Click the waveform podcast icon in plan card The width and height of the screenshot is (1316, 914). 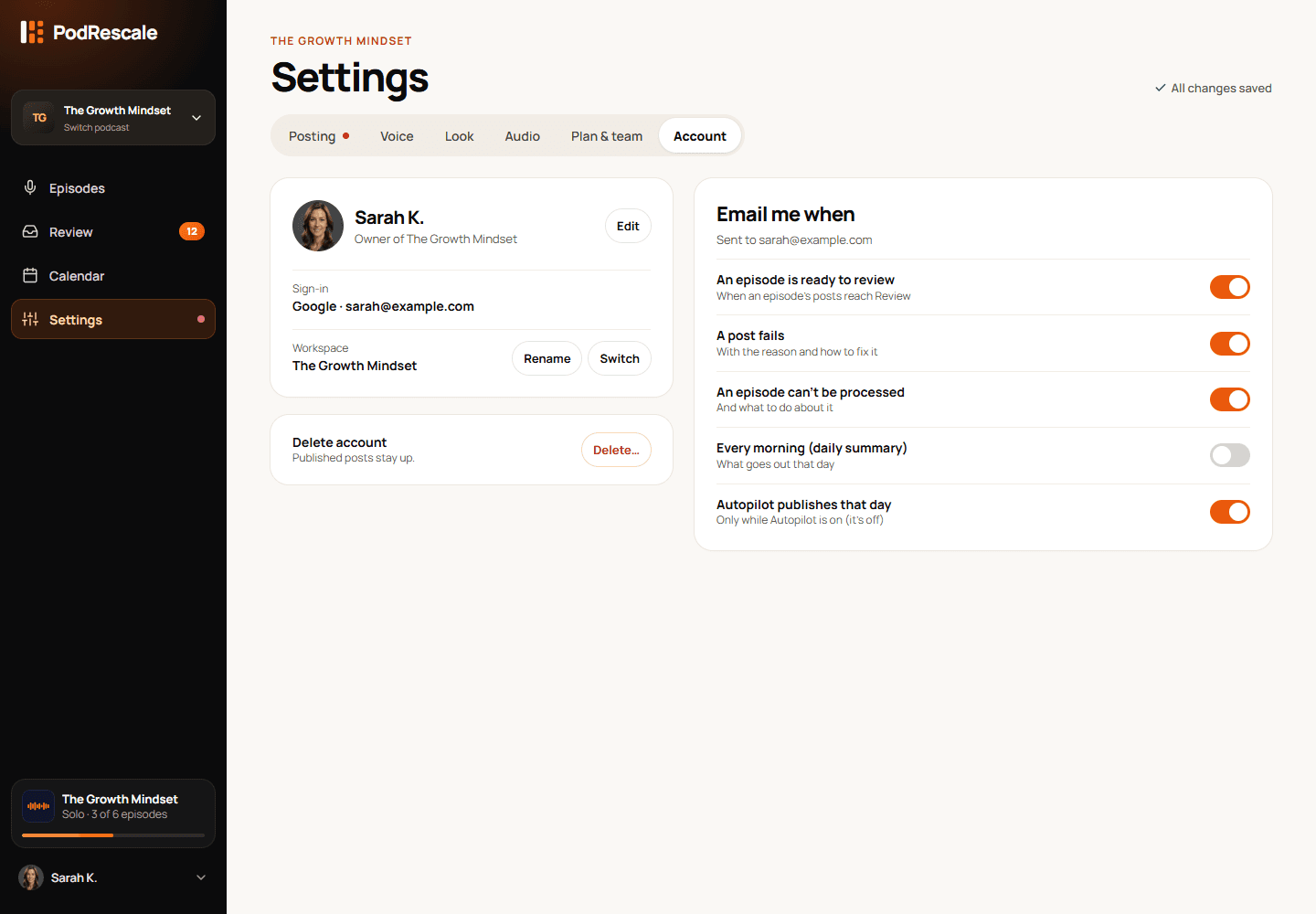click(38, 806)
